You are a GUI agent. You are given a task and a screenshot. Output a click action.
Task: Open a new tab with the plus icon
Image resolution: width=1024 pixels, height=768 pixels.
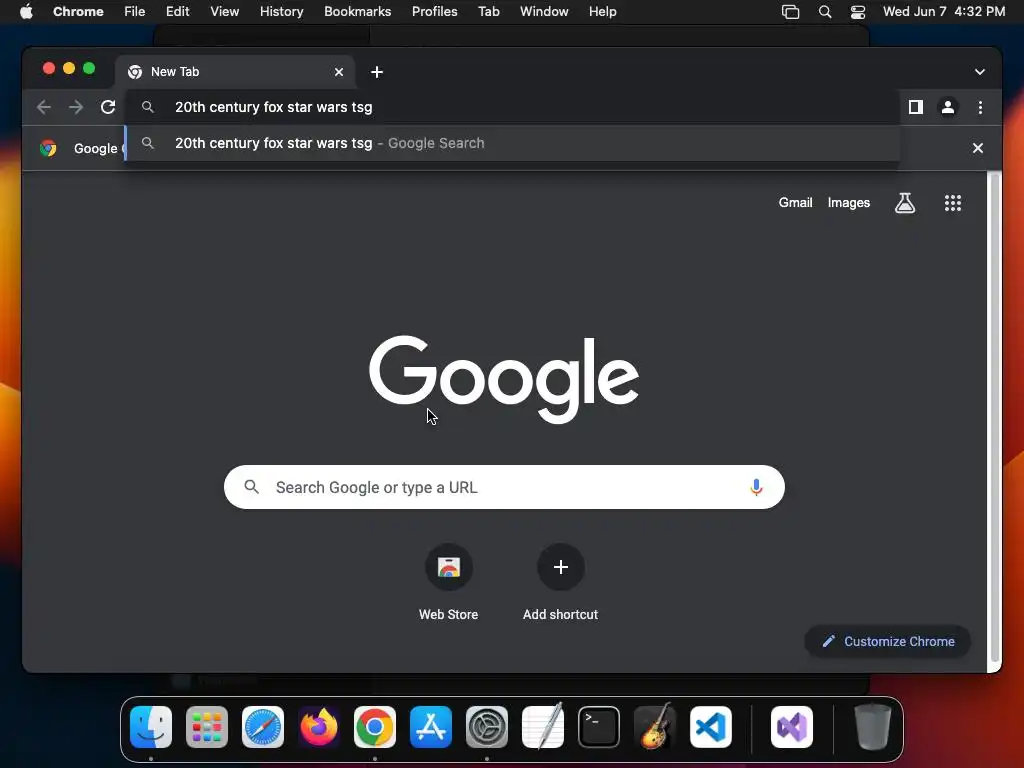377,72
